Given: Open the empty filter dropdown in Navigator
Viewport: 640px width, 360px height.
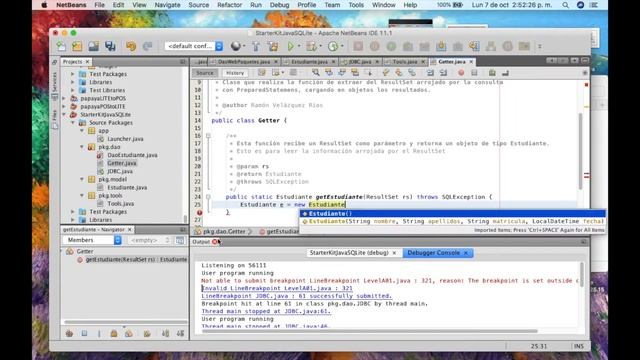Looking at the screenshot, I should click(149, 240).
